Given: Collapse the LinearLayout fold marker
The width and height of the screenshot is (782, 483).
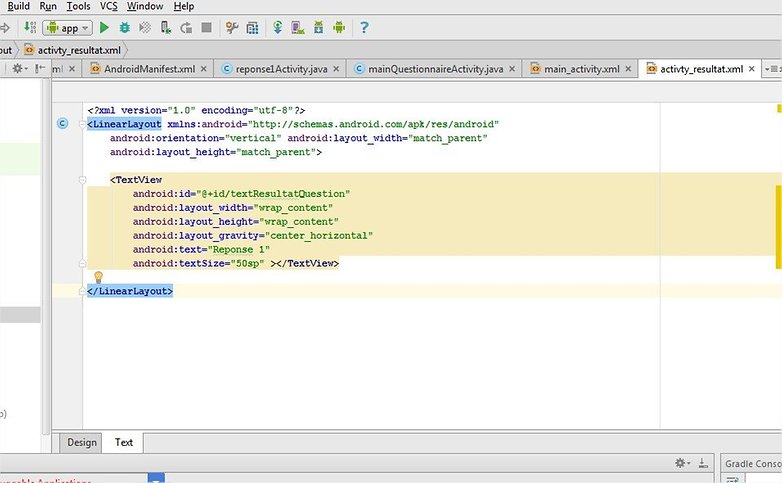Looking at the screenshot, I should point(83,124).
